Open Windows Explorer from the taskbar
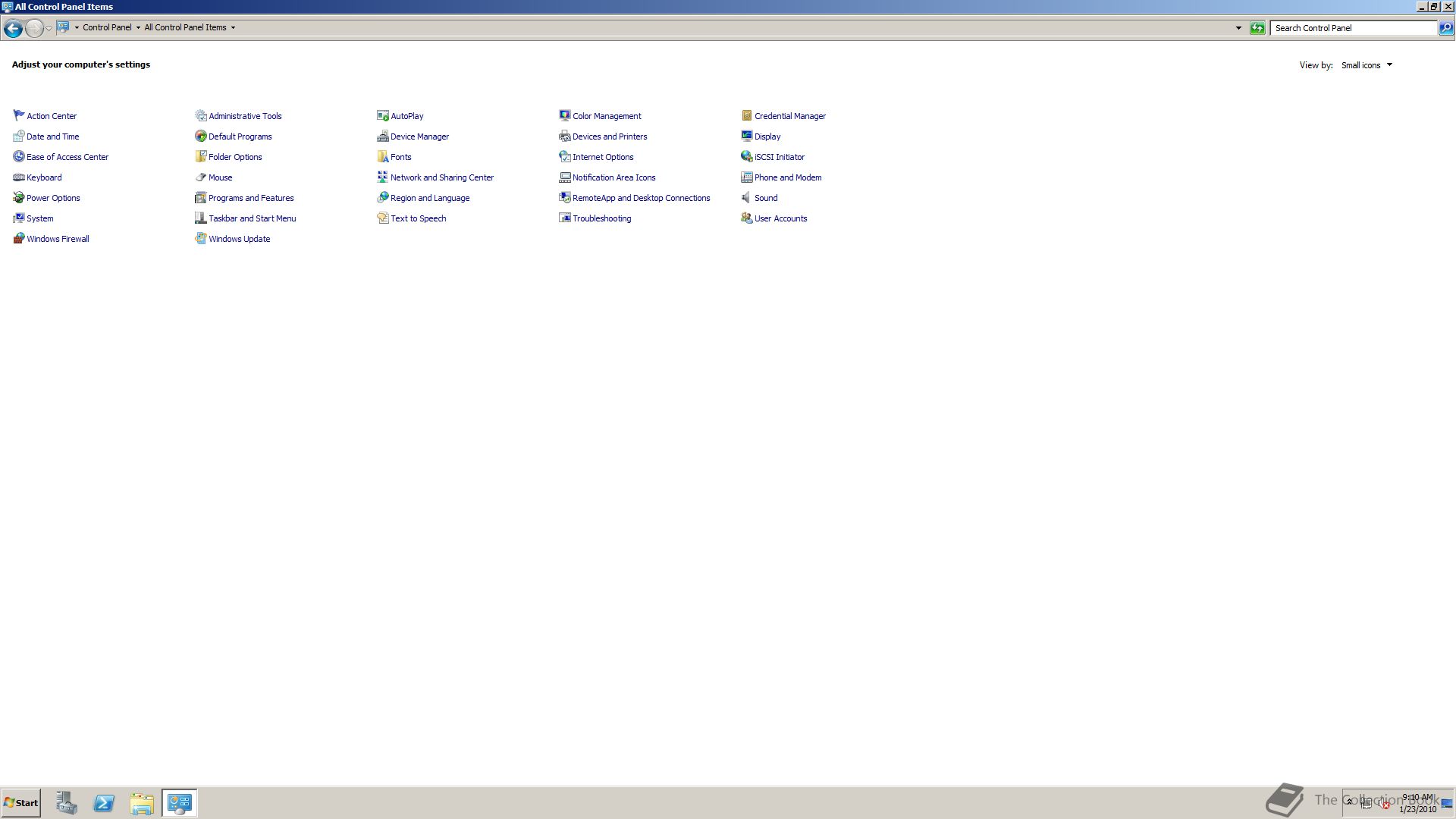Screen dimensions: 1456x819 [x=142, y=803]
